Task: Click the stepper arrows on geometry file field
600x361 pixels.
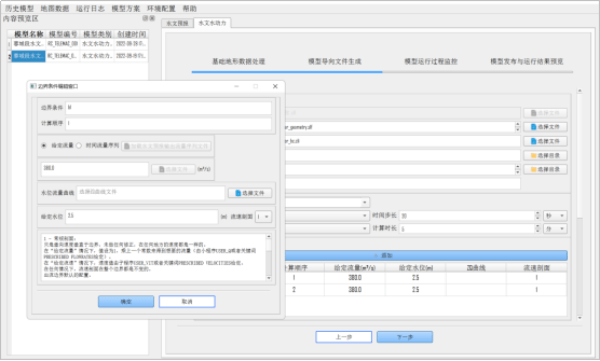Action: click(517, 127)
